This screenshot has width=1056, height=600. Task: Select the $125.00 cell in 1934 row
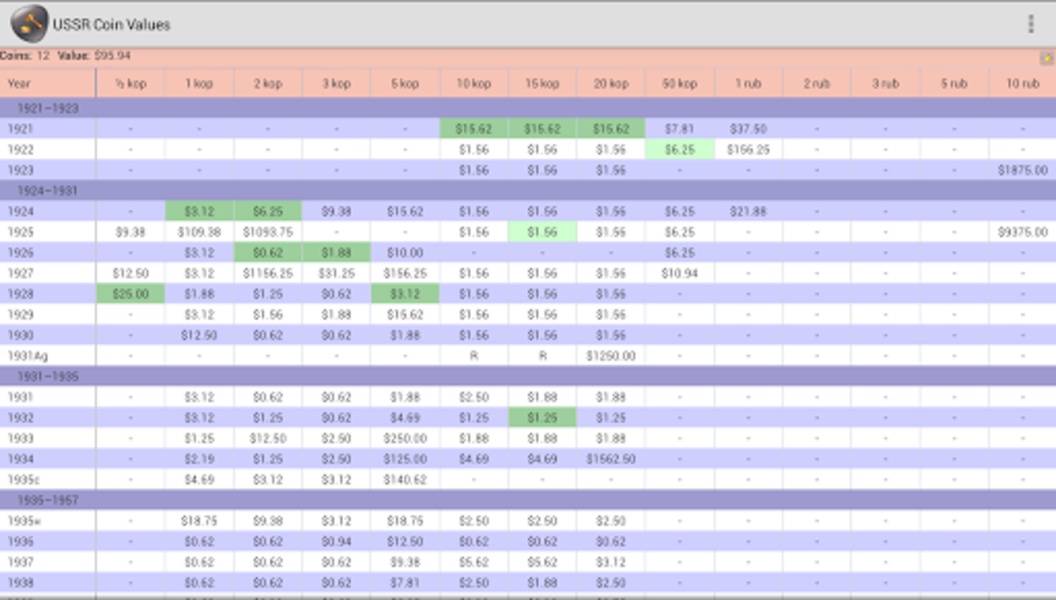(x=405, y=459)
